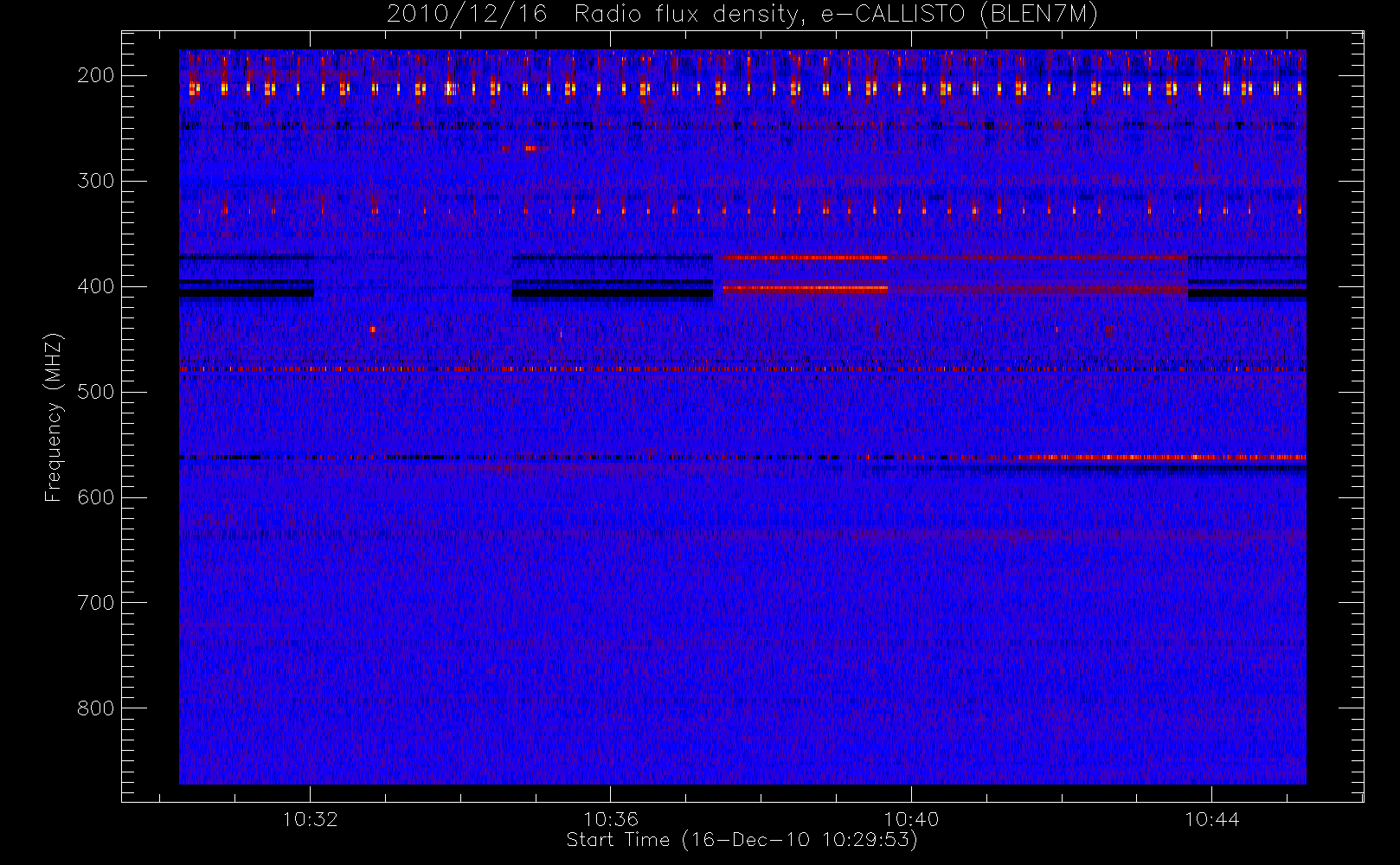The image size is (1400, 865).
Task: Click the 700 frequency tick label
Action: pos(95,603)
